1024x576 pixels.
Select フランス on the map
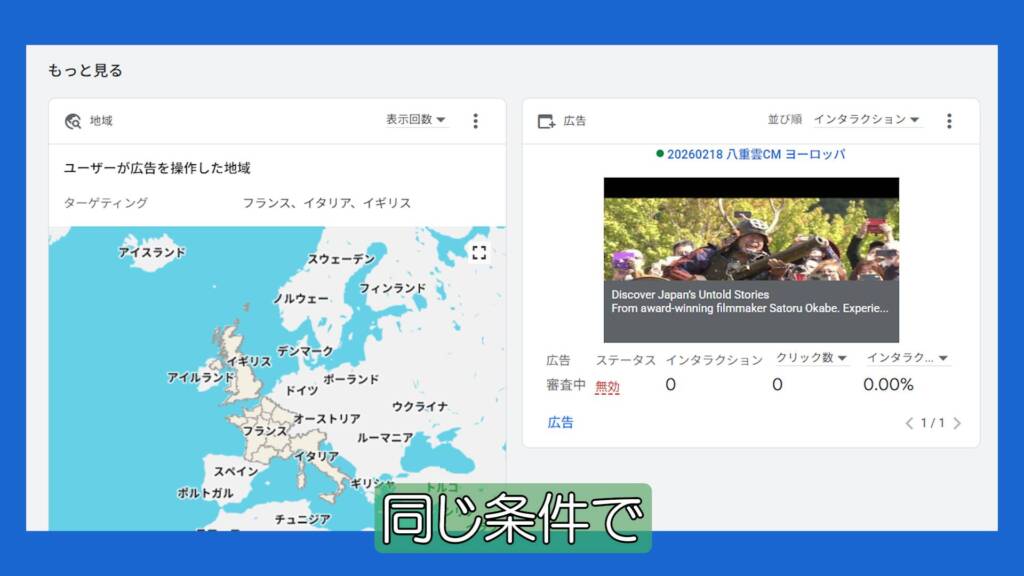(265, 432)
